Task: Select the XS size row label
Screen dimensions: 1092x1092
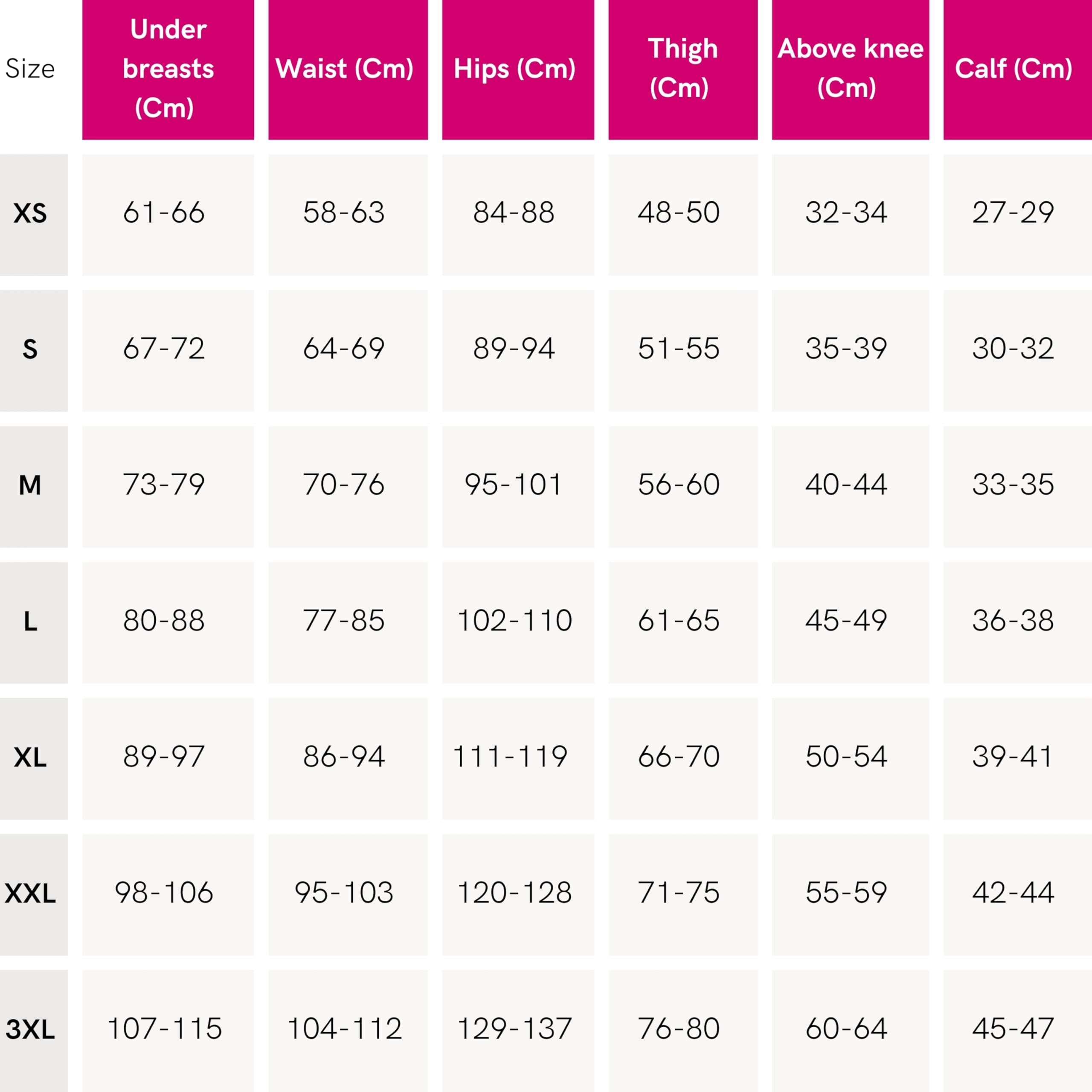Action: point(31,214)
